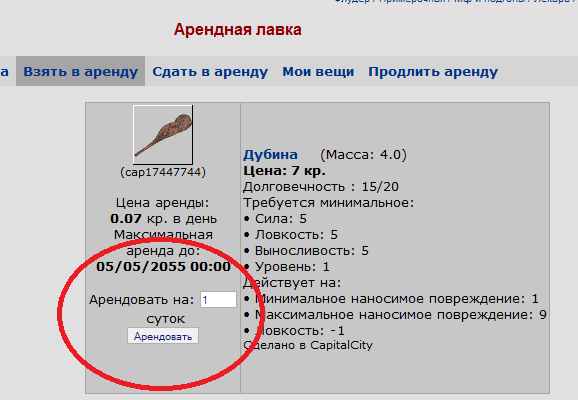Select the item ID cap17447744

[163, 172]
